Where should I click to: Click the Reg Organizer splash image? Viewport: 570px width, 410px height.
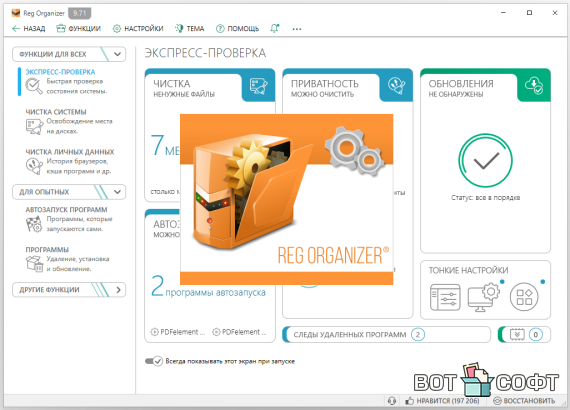pos(286,199)
